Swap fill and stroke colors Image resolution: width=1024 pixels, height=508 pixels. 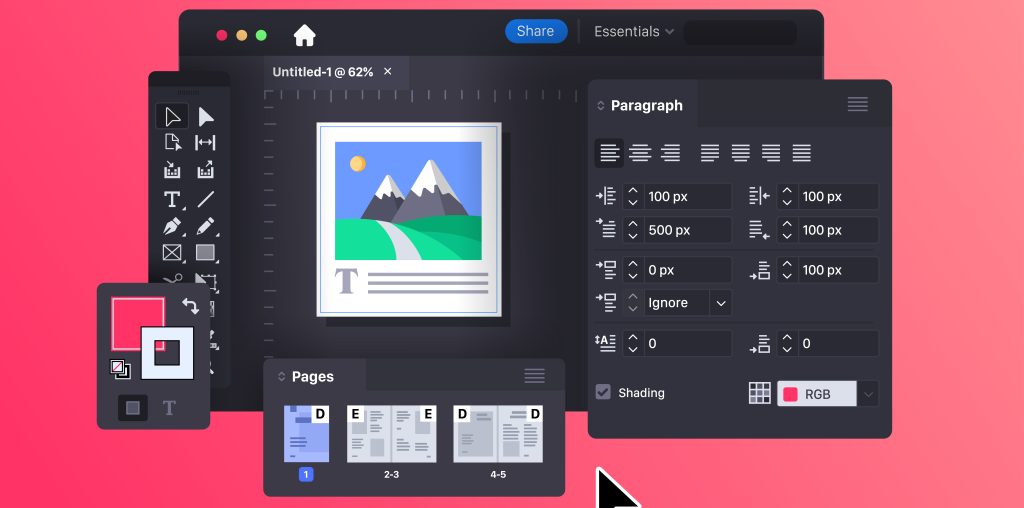(190, 306)
